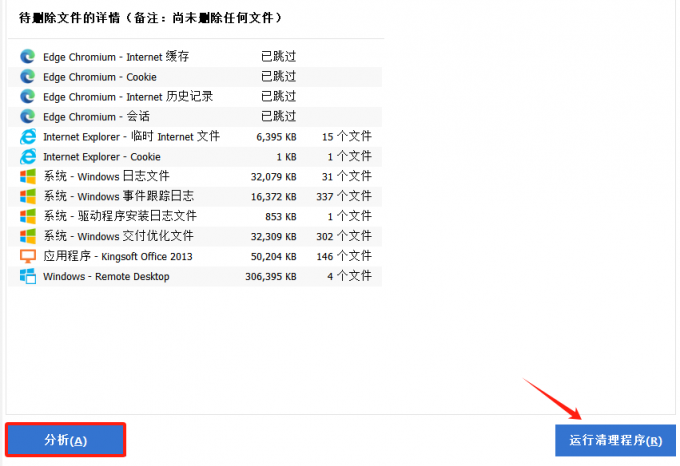Screen dimensions: 680x466
Task: Click the 337 个文件 count
Action: pos(344,196)
